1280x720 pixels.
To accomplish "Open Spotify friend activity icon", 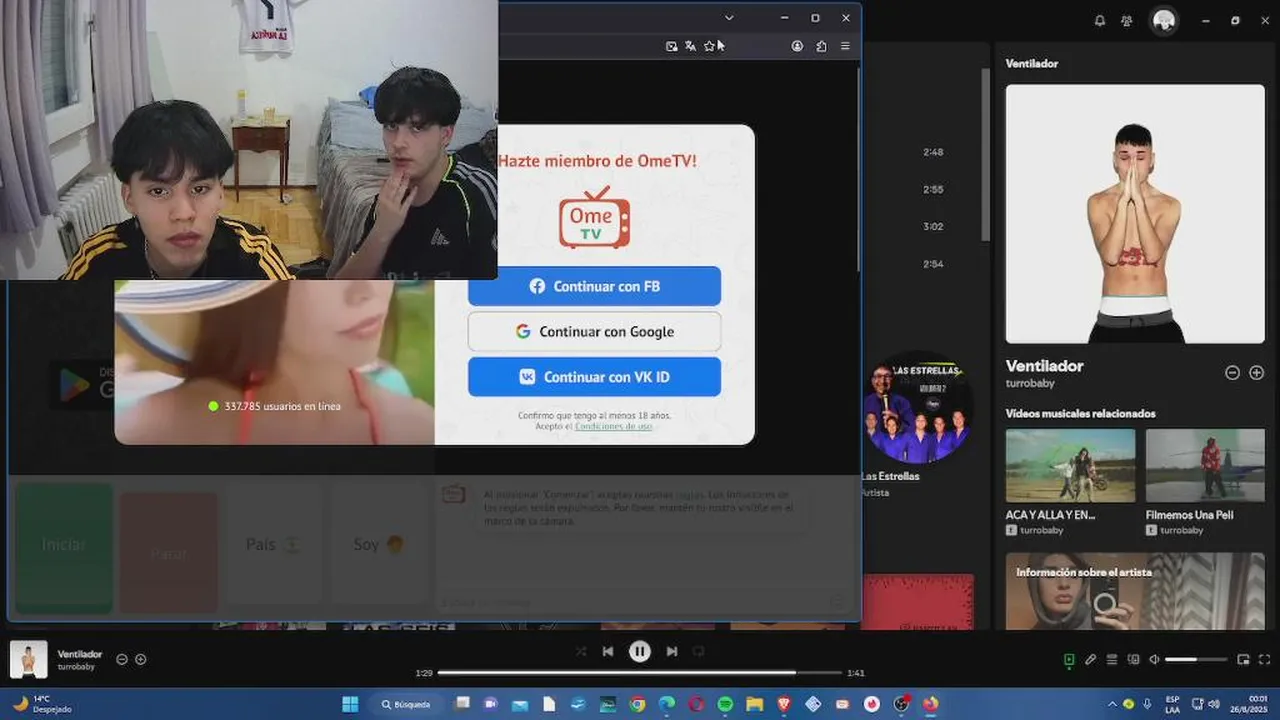I will point(1127,21).
